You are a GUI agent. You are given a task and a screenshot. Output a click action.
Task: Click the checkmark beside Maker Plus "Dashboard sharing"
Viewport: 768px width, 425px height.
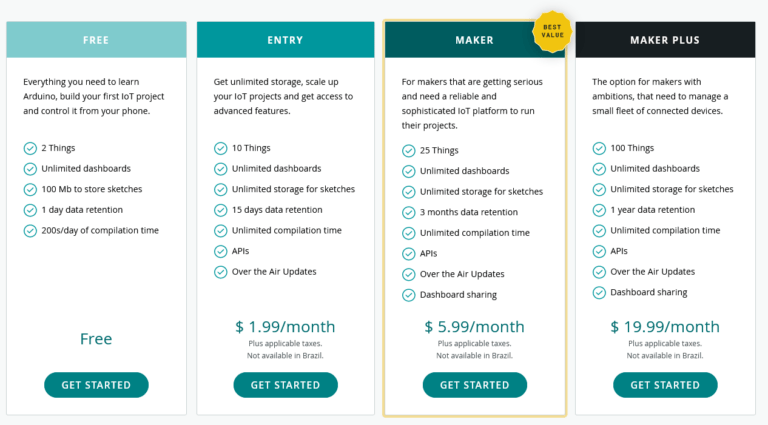(x=599, y=292)
